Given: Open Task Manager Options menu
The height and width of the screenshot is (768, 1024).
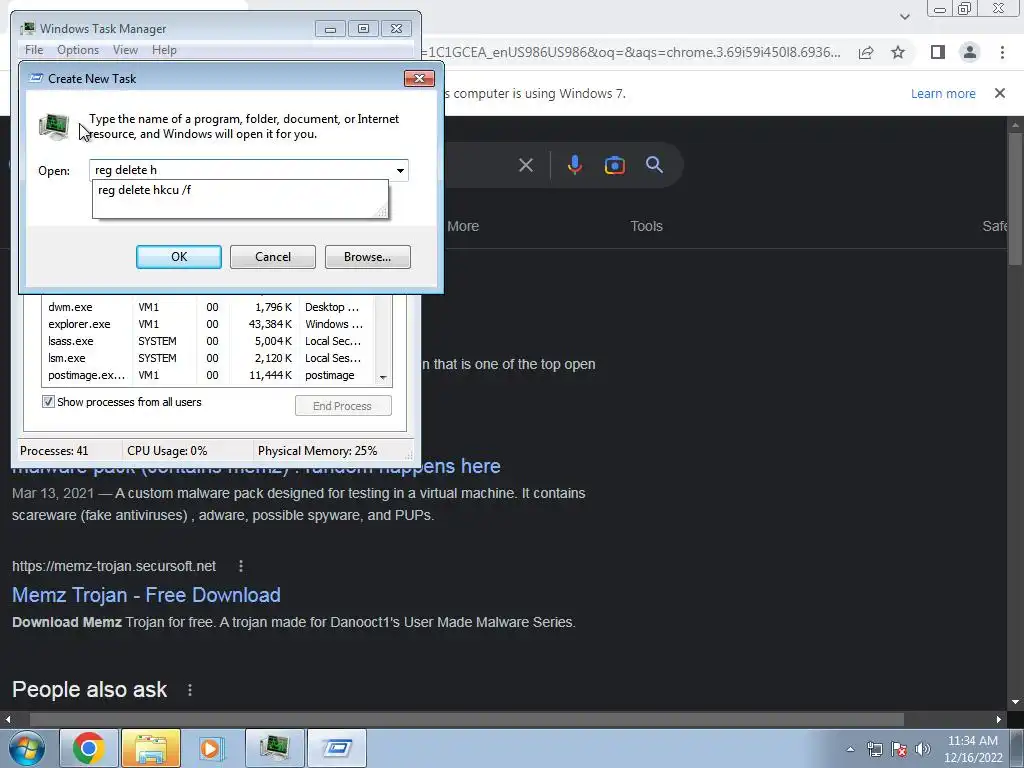Looking at the screenshot, I should 78,50.
